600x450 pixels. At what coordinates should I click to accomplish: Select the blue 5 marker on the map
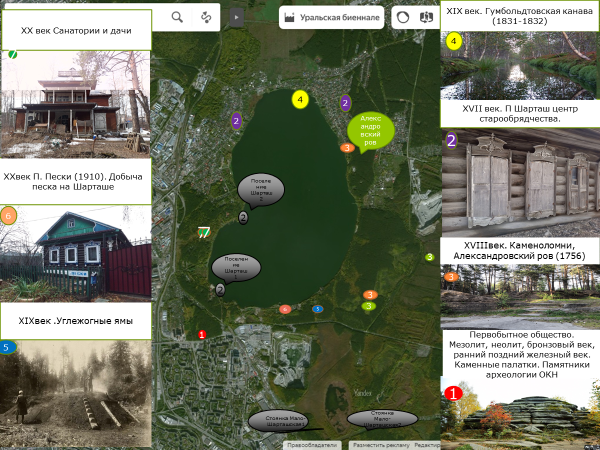click(317, 308)
